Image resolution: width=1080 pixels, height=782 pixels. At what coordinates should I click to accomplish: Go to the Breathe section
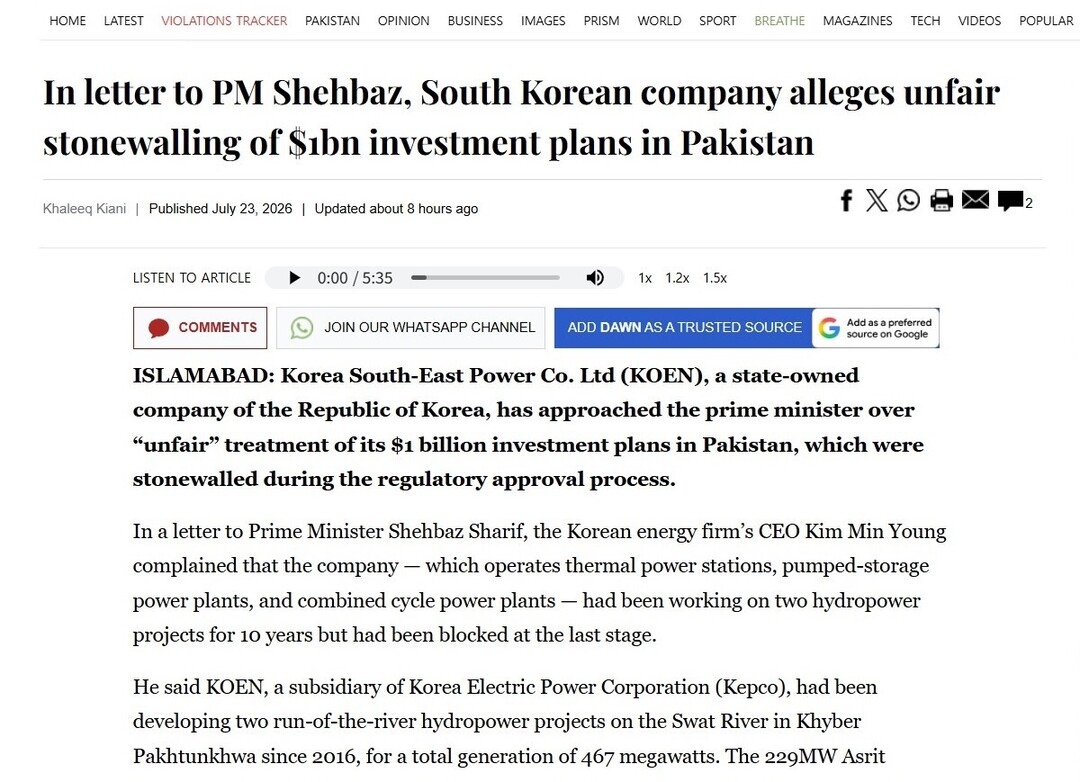point(780,21)
